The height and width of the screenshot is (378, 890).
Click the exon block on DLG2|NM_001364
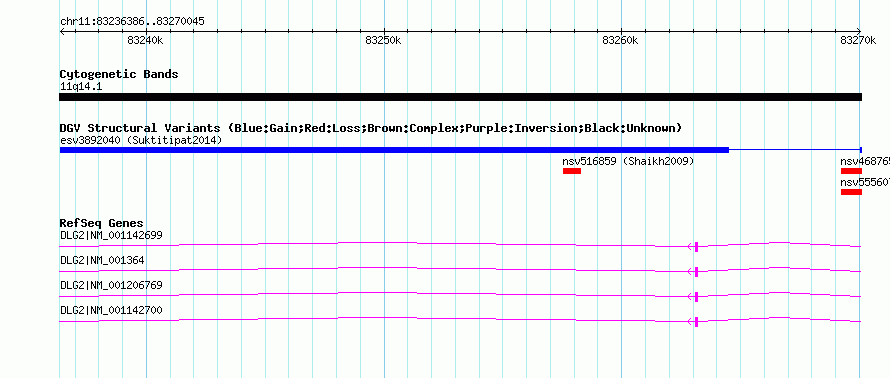click(696, 271)
